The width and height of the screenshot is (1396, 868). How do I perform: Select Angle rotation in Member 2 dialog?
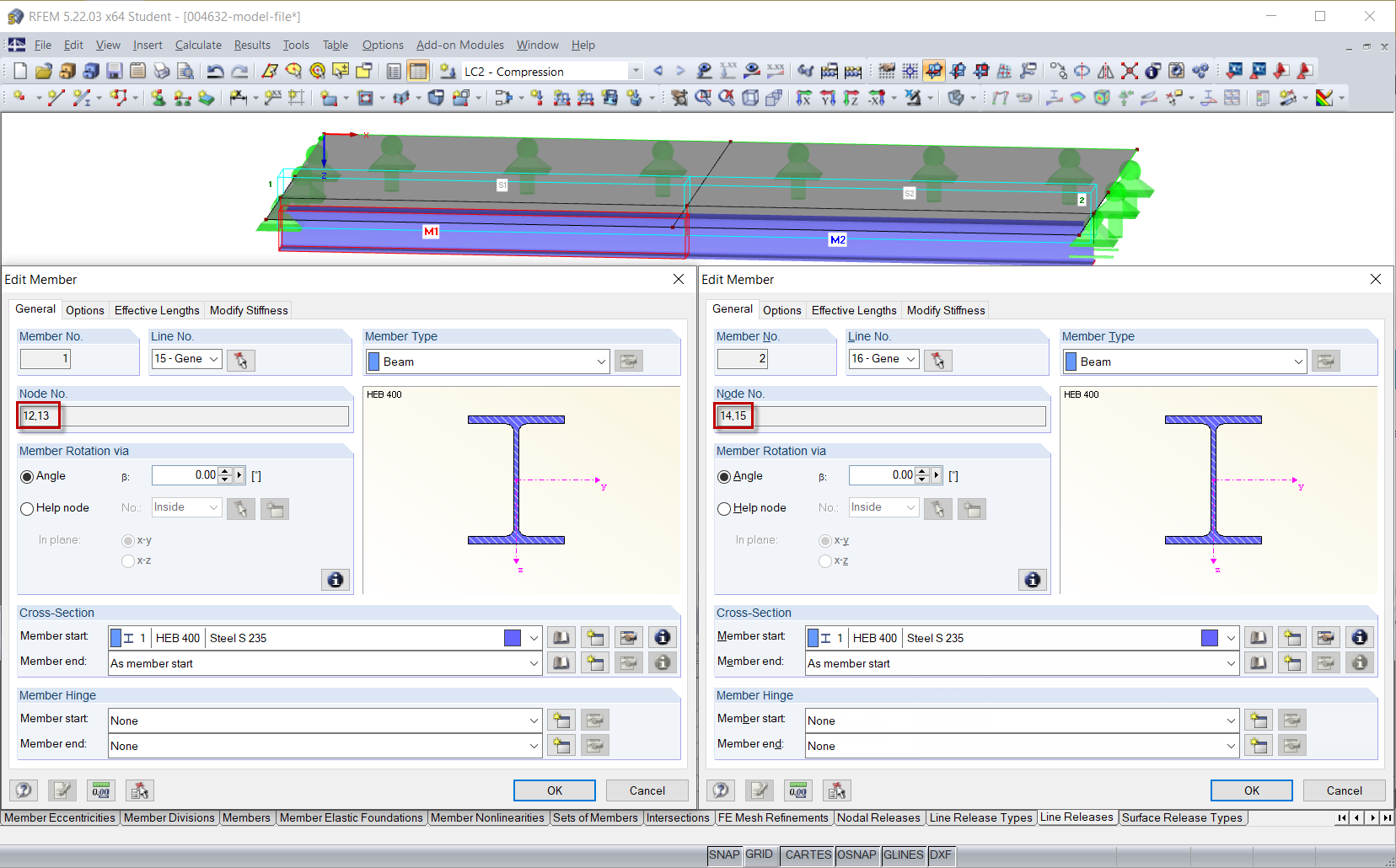pos(724,476)
